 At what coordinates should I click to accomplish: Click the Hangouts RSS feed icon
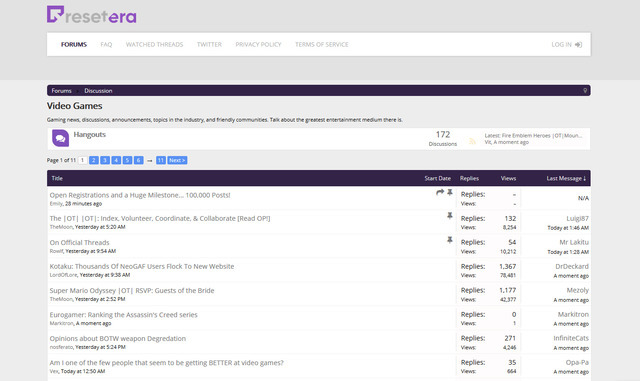(x=472, y=141)
